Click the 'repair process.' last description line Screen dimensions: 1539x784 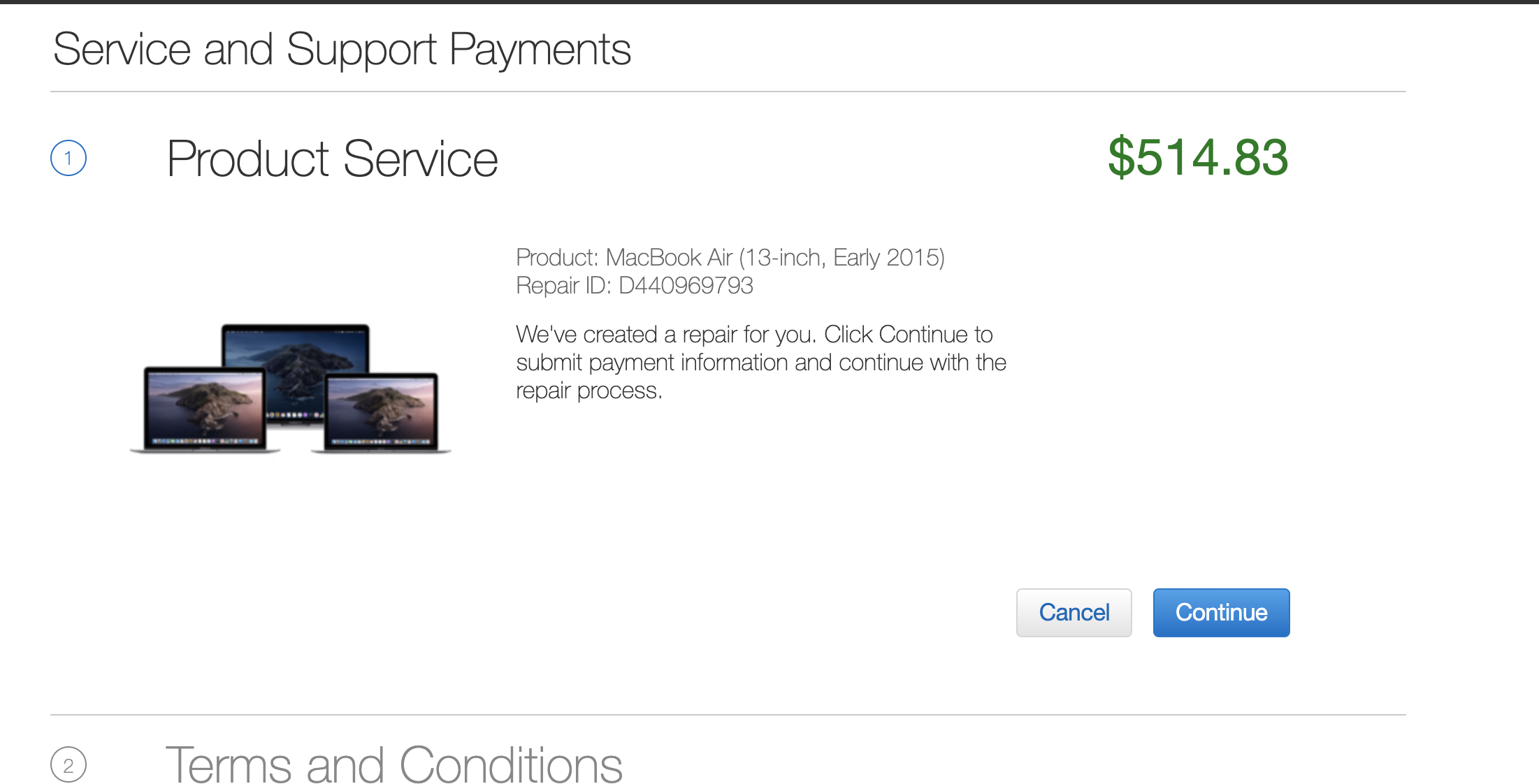[x=588, y=391]
